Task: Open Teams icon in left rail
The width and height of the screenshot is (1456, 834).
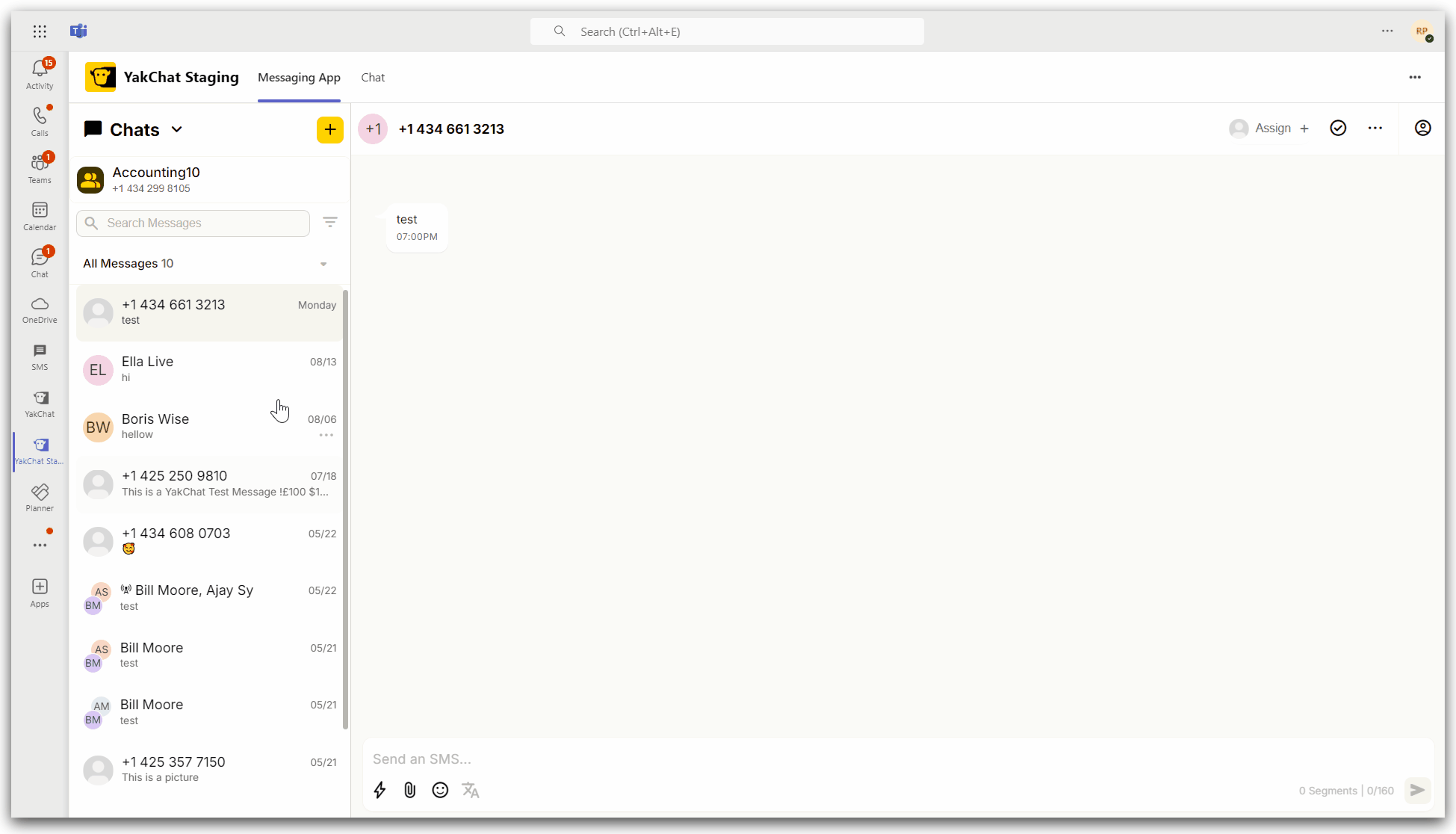Action: (40, 168)
